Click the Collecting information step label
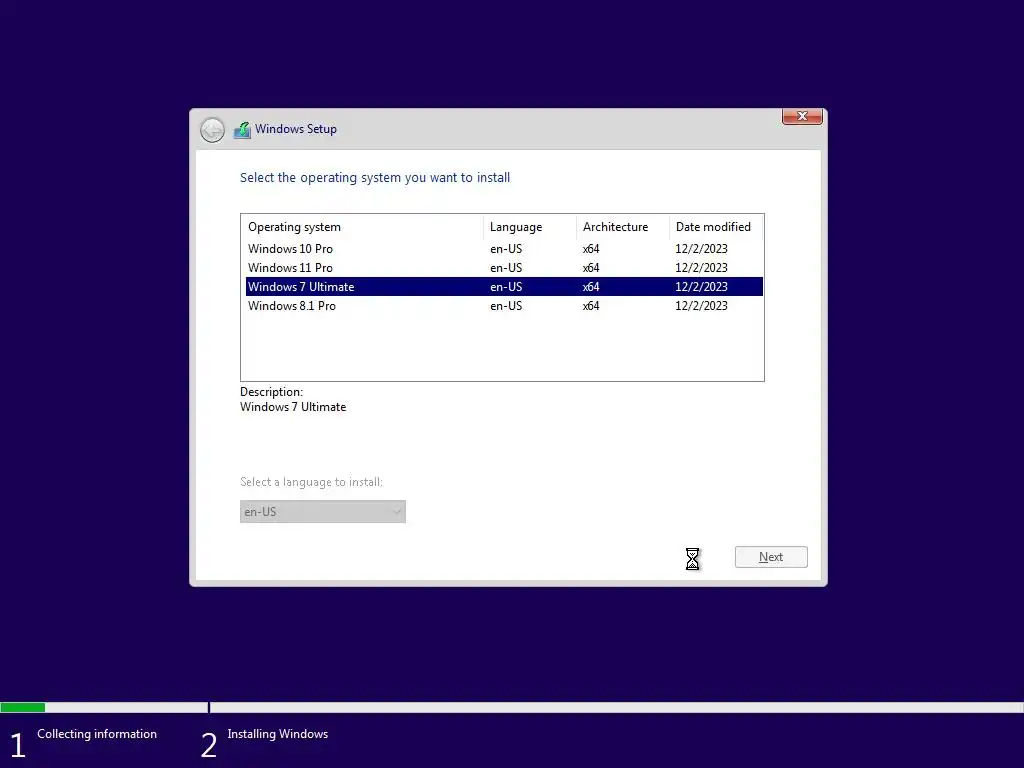1024x768 pixels. tap(97, 734)
